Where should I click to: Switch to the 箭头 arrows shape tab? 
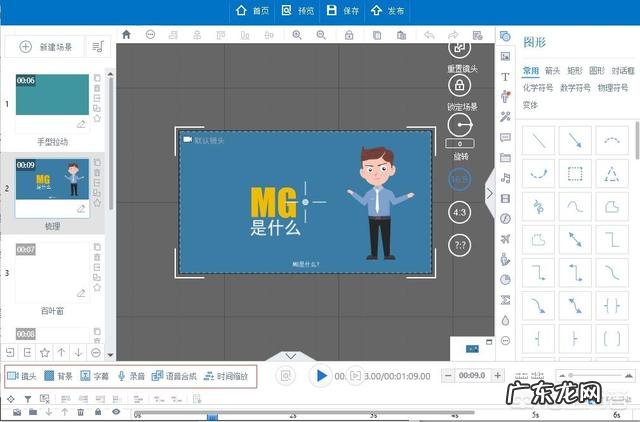tap(552, 71)
